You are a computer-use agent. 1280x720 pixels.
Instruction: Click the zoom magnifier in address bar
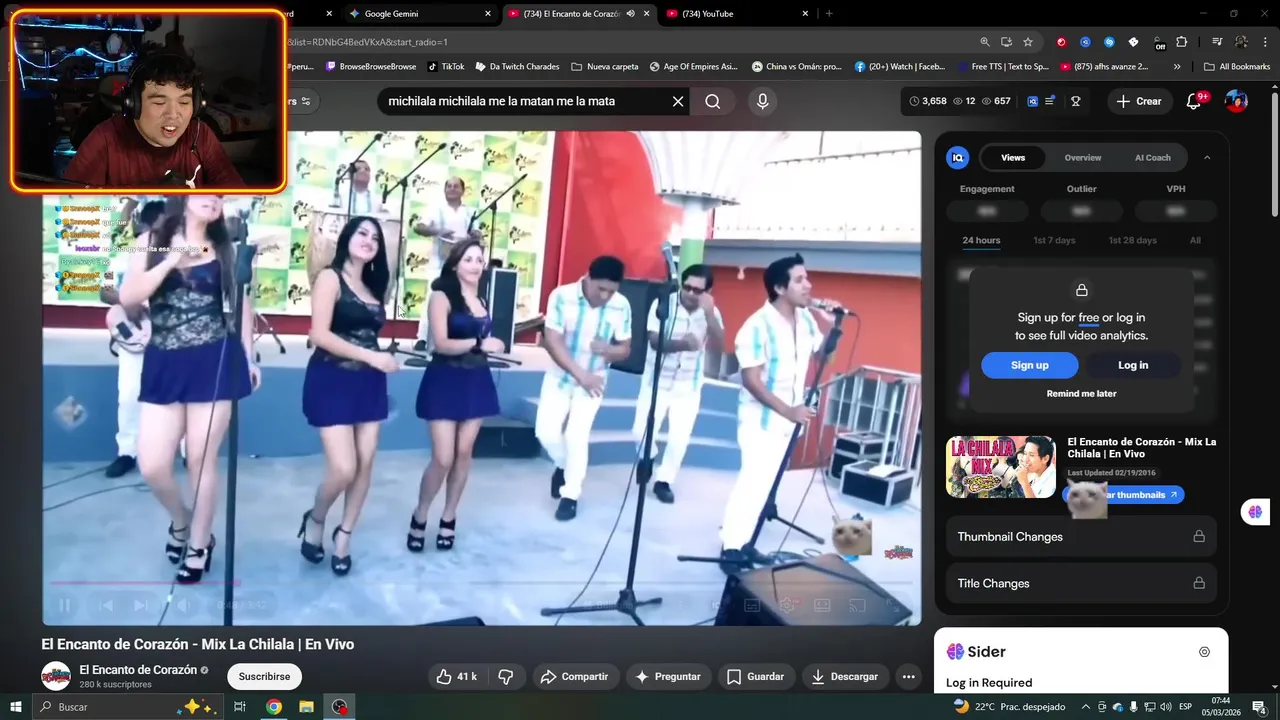985,42
